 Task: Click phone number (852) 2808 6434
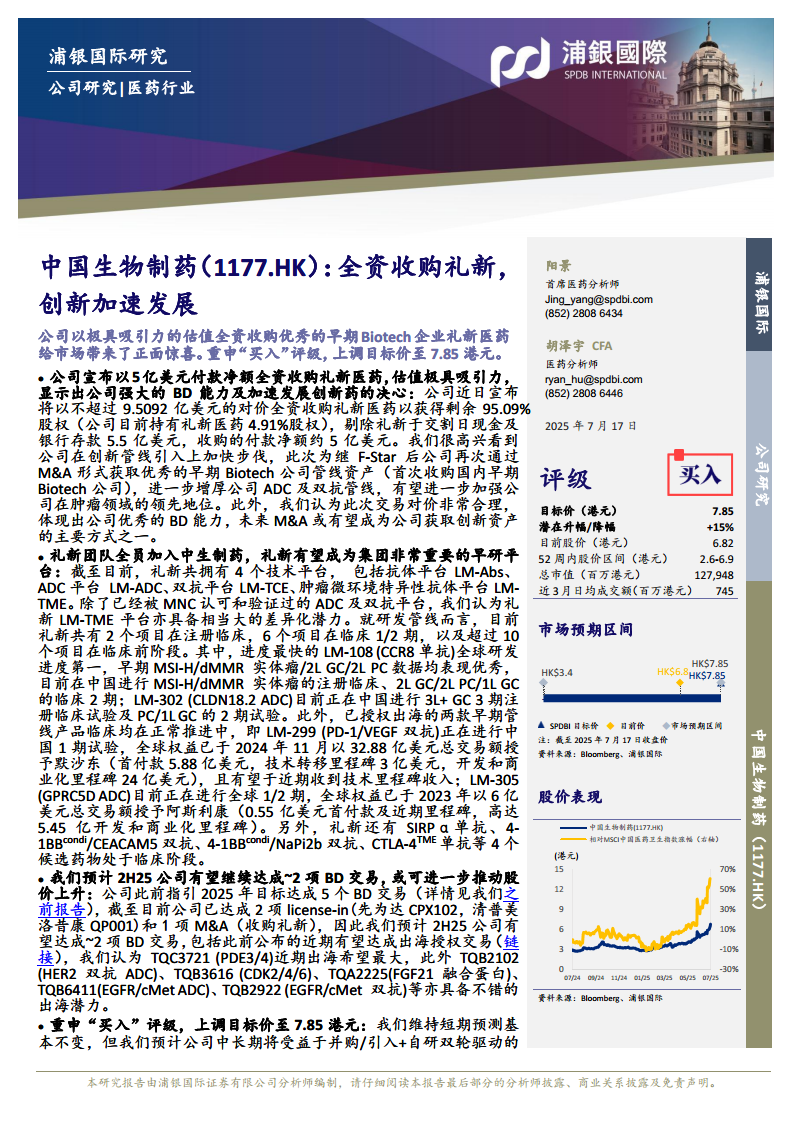(583, 313)
